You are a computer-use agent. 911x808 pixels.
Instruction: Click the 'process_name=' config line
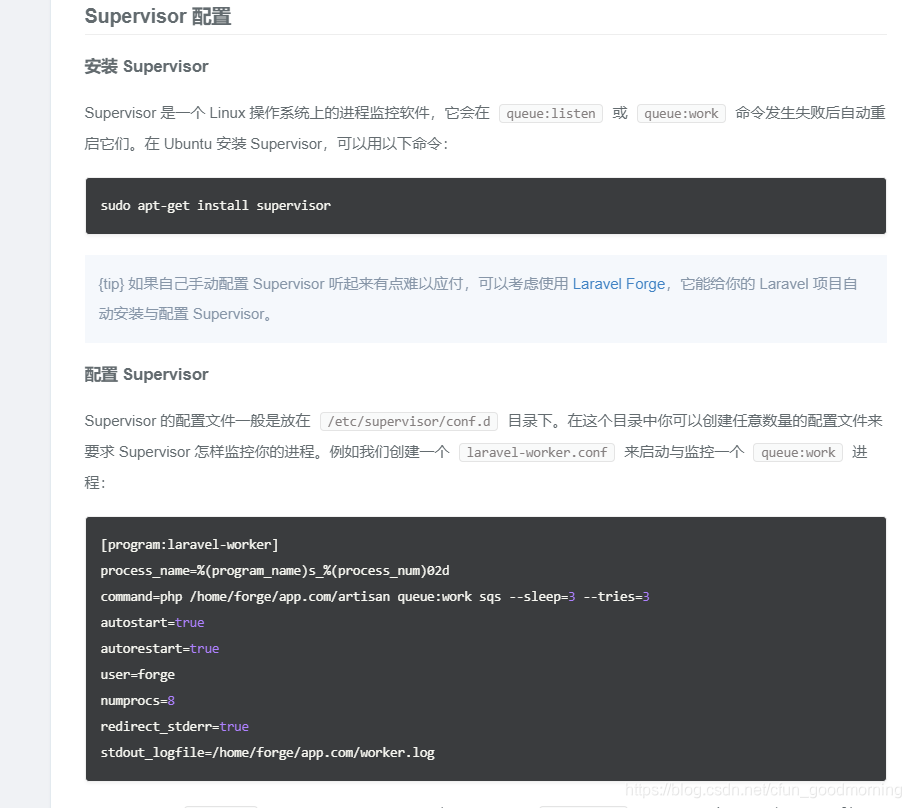click(x=275, y=571)
